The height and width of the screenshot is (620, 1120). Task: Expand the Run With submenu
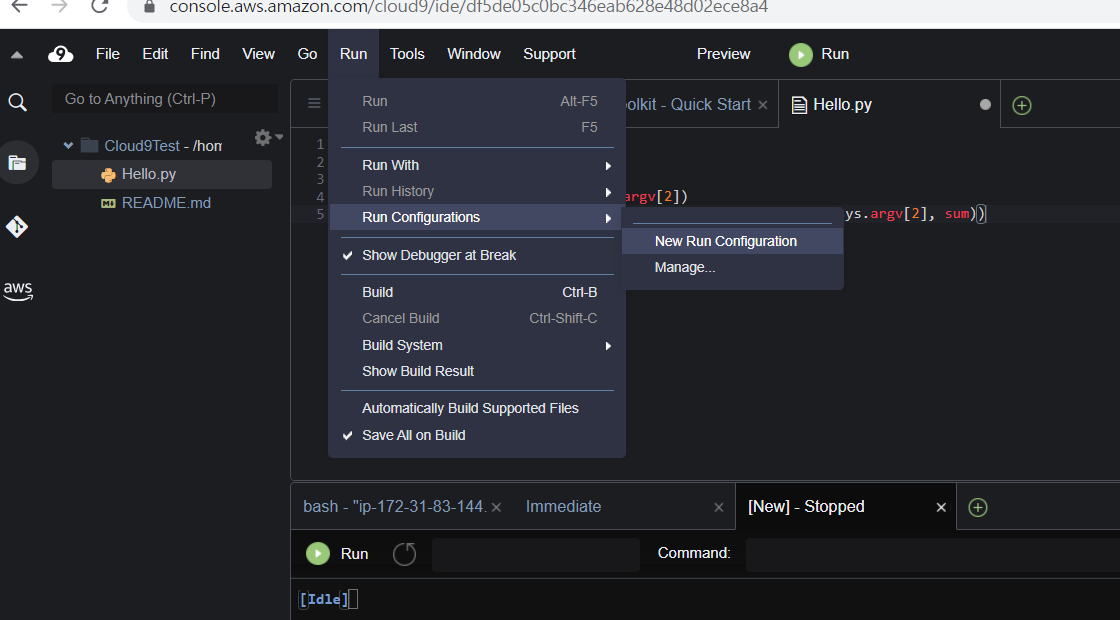pos(478,166)
